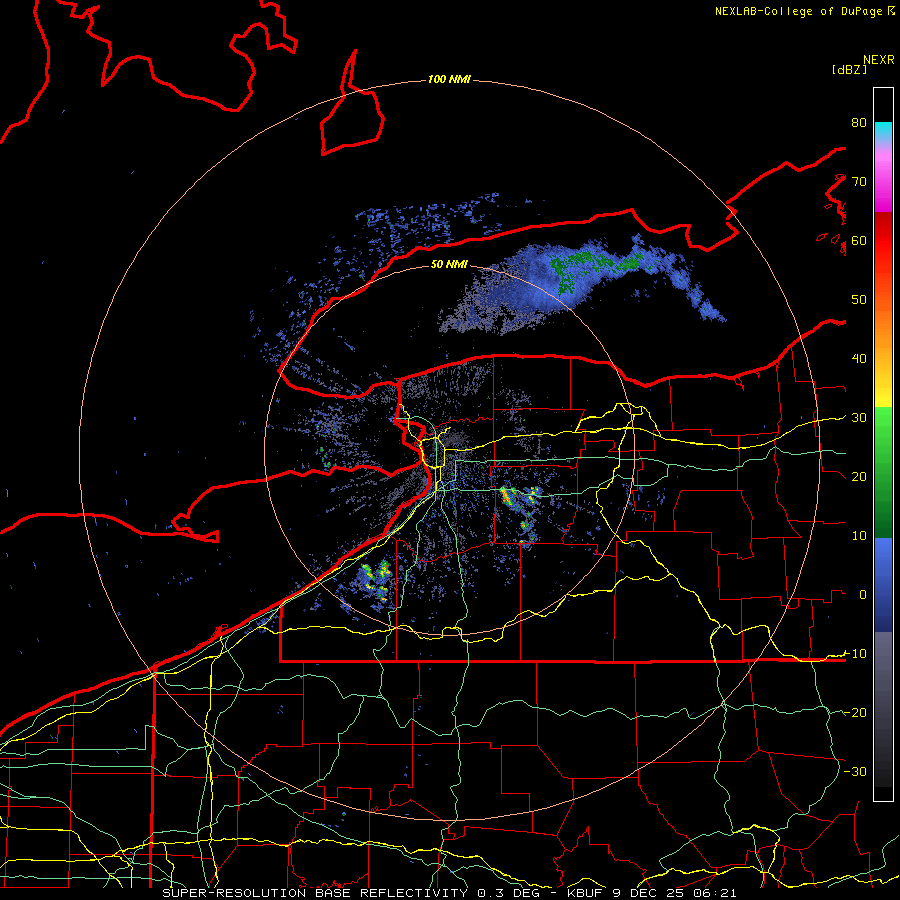This screenshot has width=900, height=900.
Task: Click the 30 value on the dBZ scale
Action: point(859,417)
